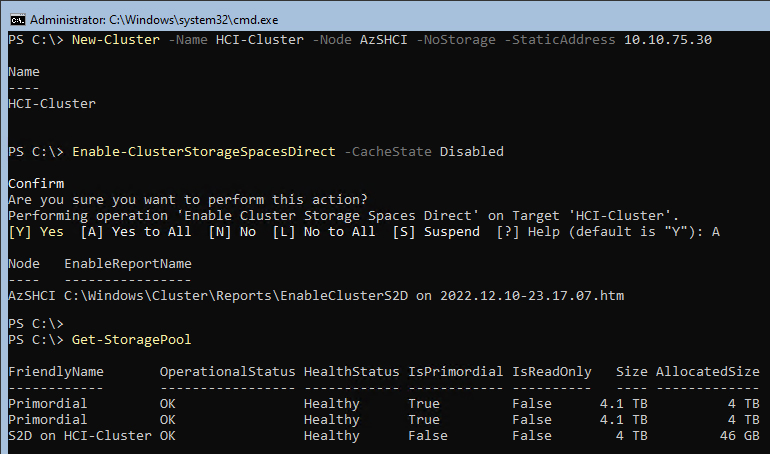
Task: Click the [S] Suspend option text
Action: point(436,232)
